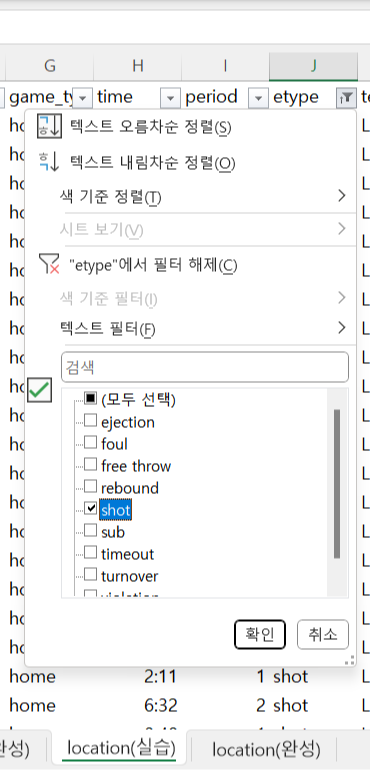This screenshot has height=770, width=370.
Task: Select column G header
Action: point(49,66)
